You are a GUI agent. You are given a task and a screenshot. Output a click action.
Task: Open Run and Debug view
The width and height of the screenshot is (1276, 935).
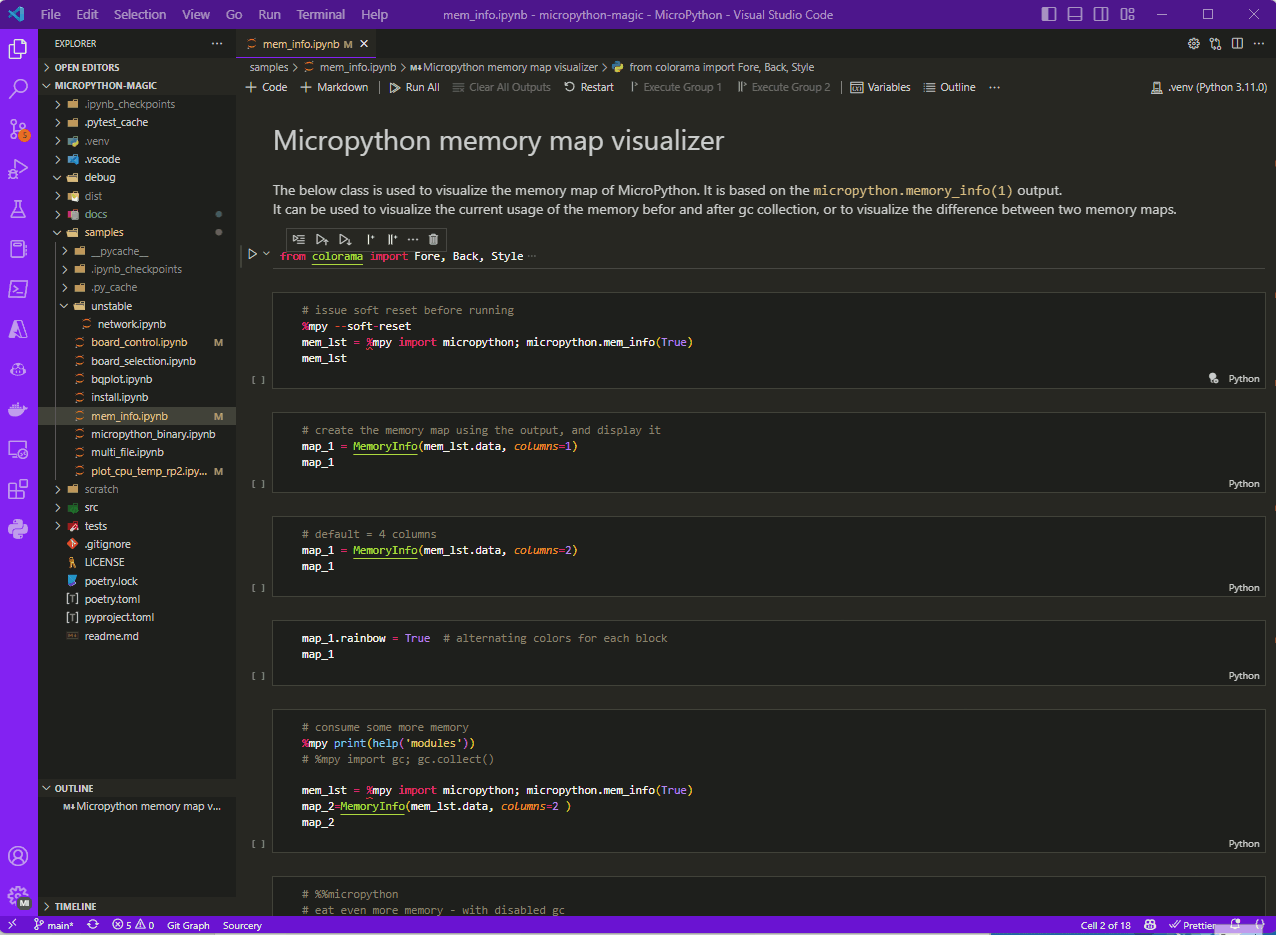tap(18, 169)
